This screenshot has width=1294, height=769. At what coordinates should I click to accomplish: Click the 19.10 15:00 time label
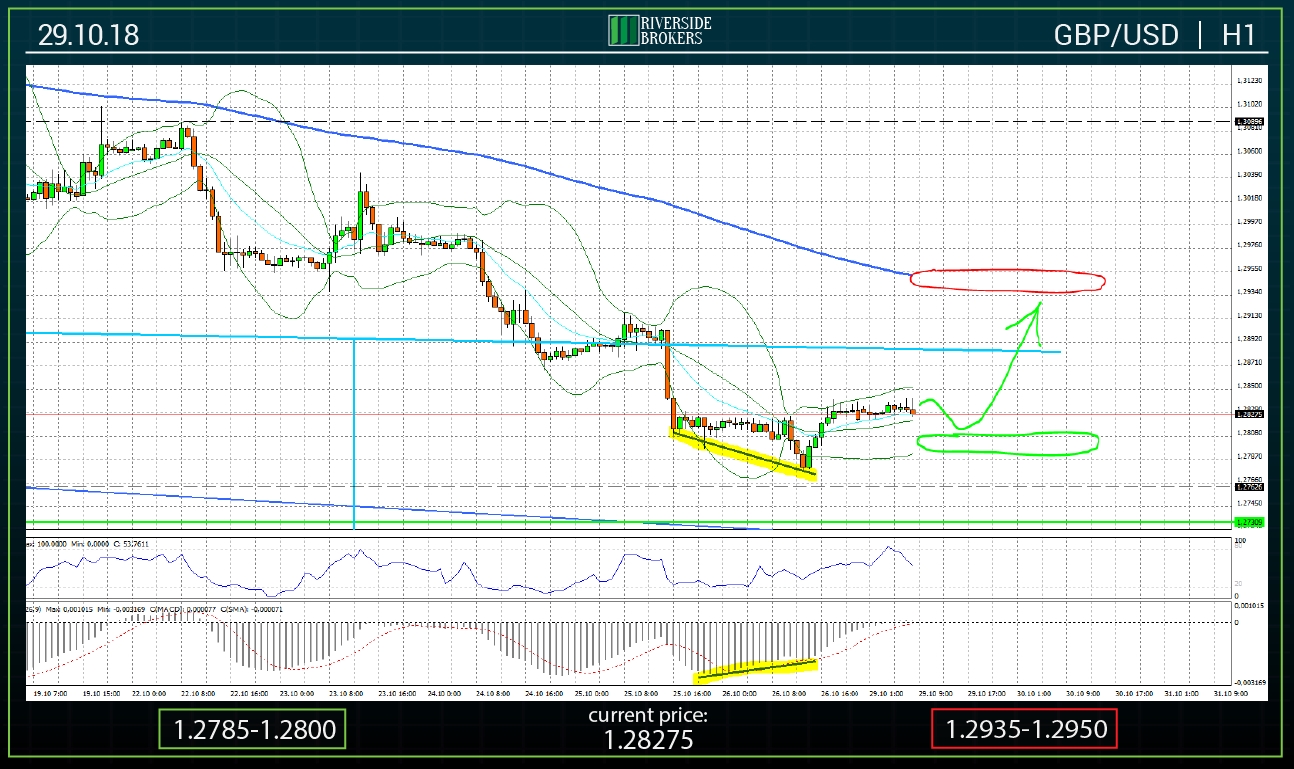tap(101, 692)
